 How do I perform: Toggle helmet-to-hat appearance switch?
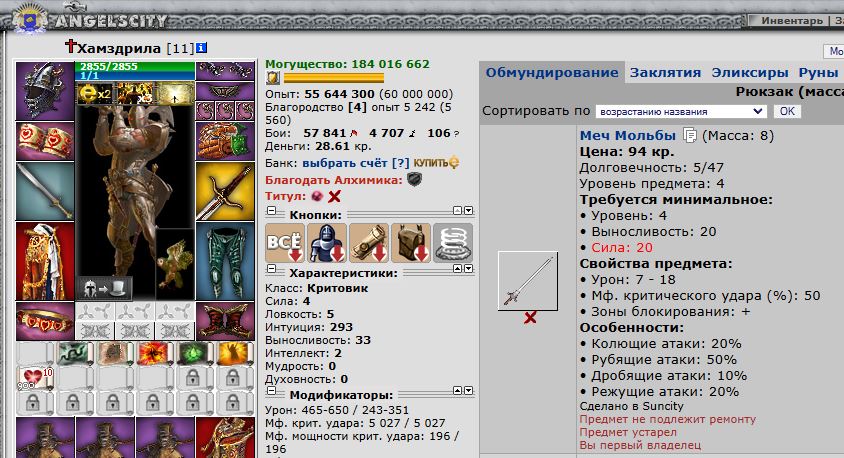click(104, 288)
